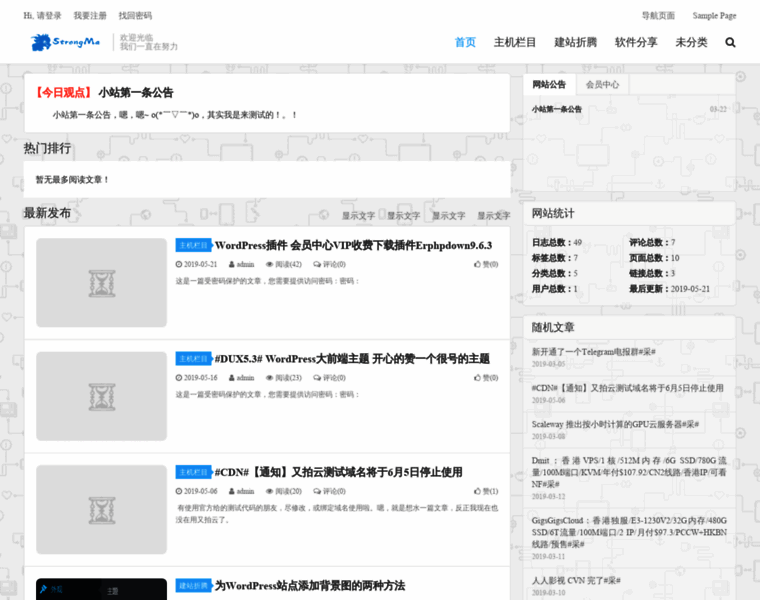Image resolution: width=760 pixels, height=600 pixels.
Task: Open thumbnail of Erphpdown9.6.3 post
Action: pos(101,283)
